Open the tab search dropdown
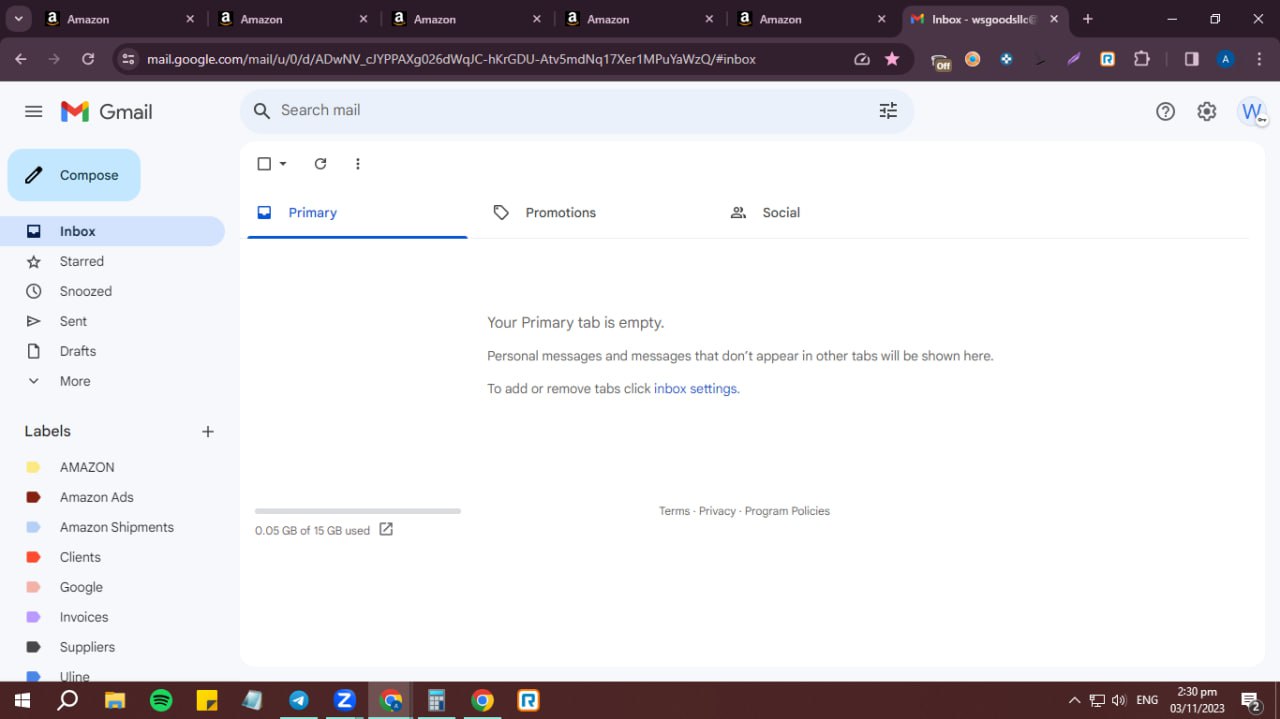This screenshot has height=719, width=1280. tap(18, 19)
